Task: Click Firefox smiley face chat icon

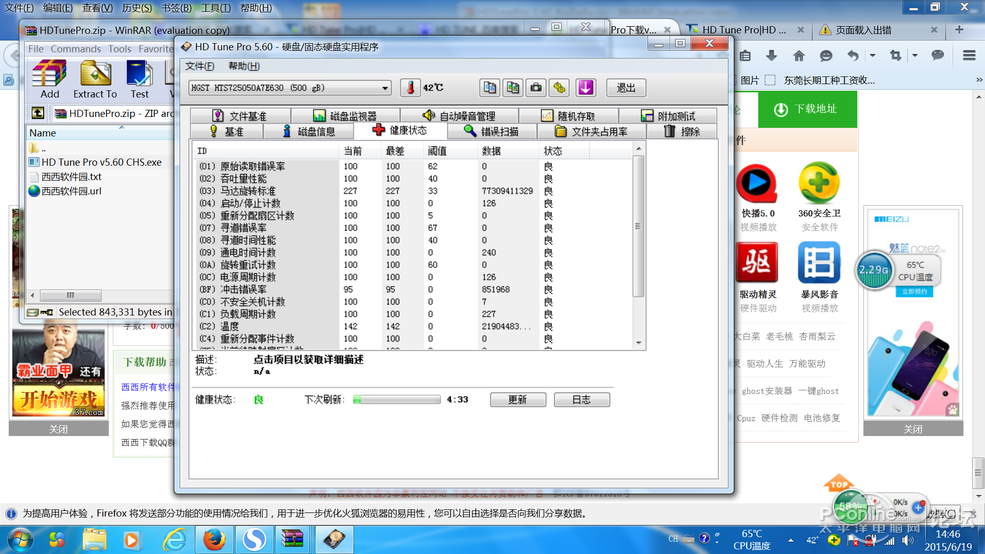Action: [x=825, y=56]
